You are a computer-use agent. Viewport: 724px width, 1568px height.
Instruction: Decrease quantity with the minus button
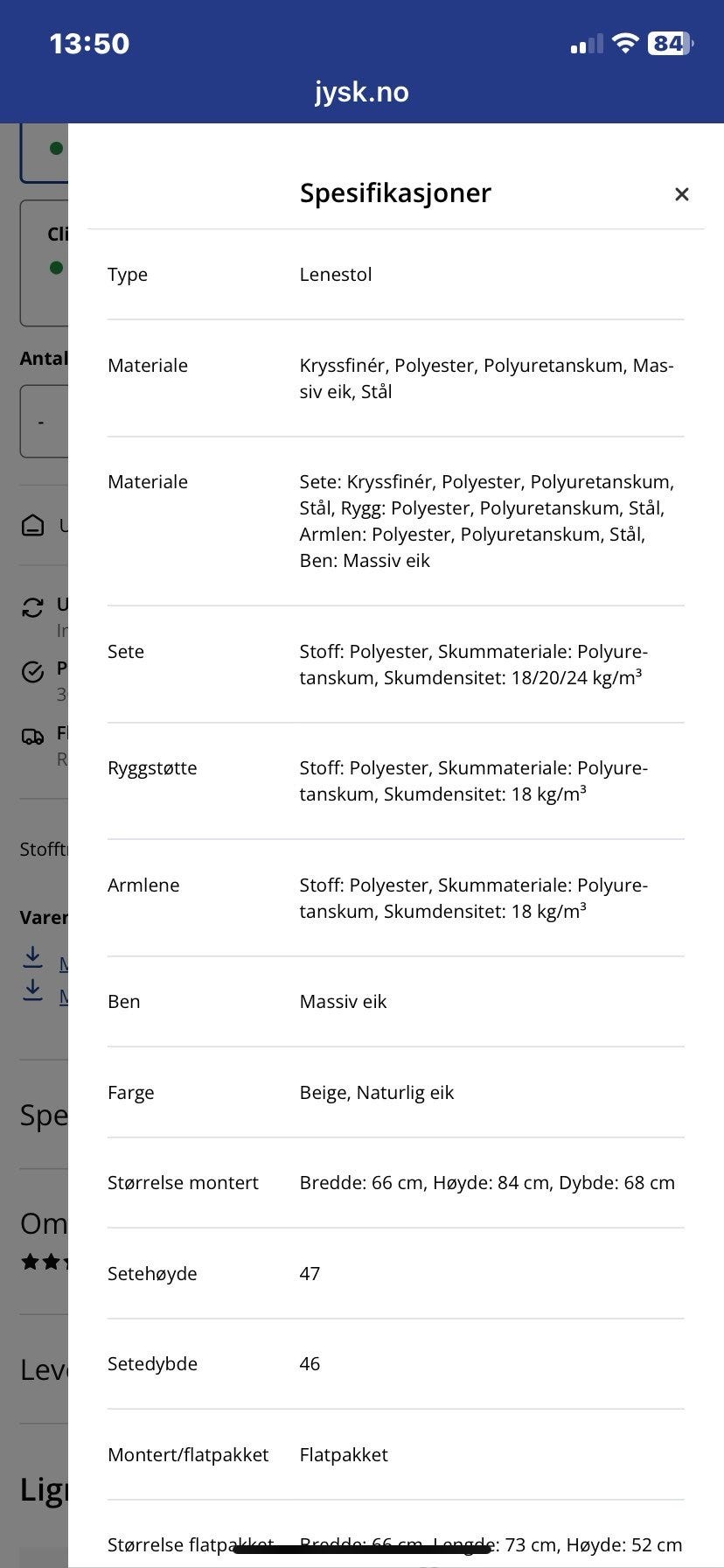coord(41,422)
